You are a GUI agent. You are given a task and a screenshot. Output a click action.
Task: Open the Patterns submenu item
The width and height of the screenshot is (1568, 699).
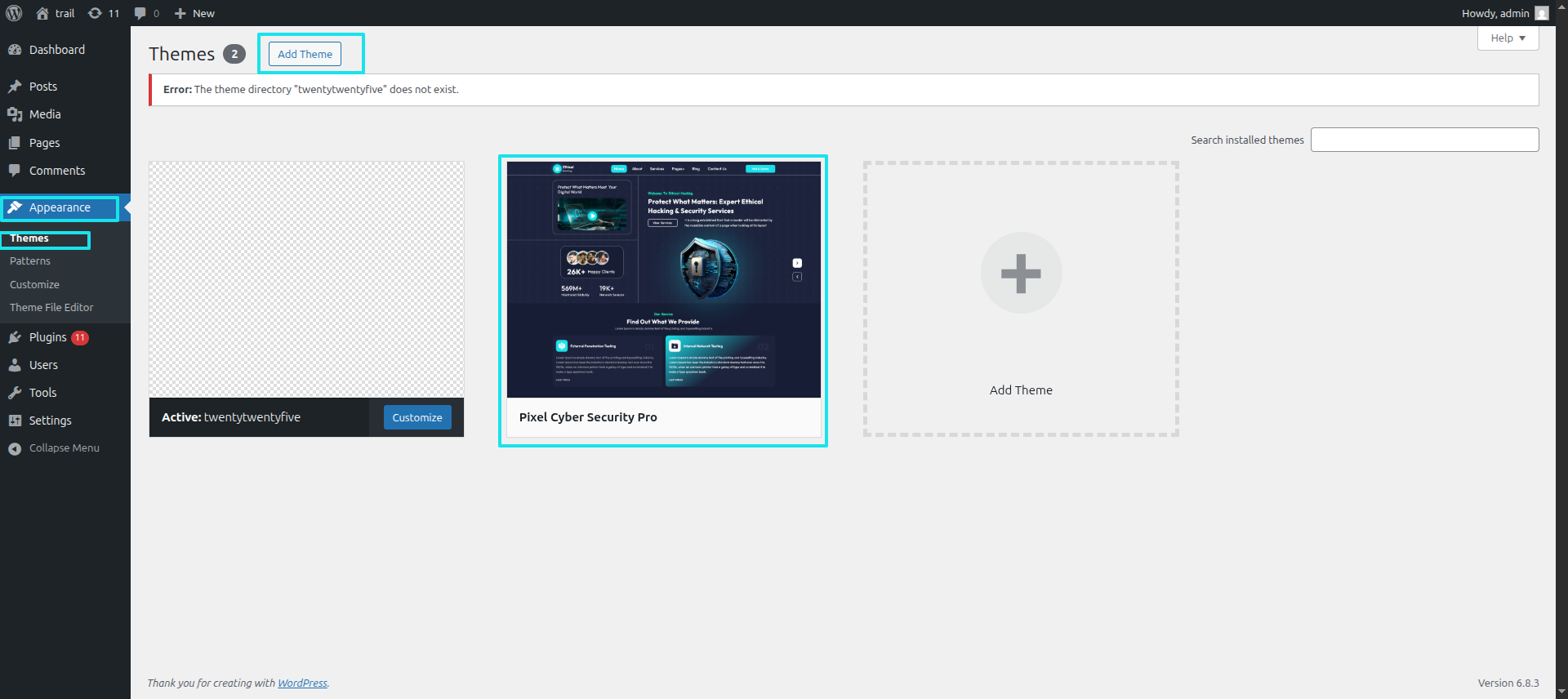point(30,261)
